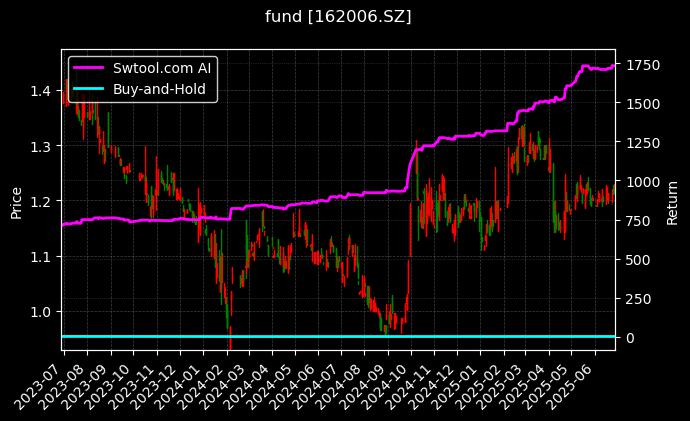The image size is (690, 421).
Task: Click the 0 return tick label
Action: (x=628, y=338)
